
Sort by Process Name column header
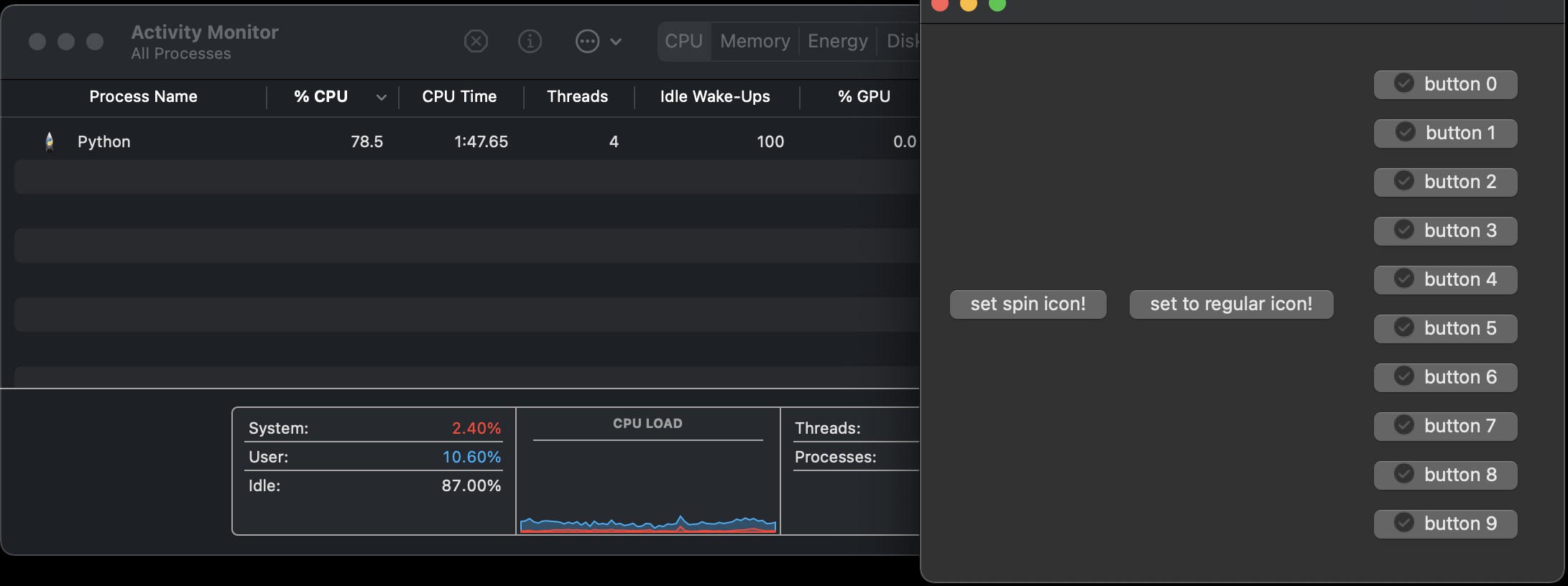point(143,96)
